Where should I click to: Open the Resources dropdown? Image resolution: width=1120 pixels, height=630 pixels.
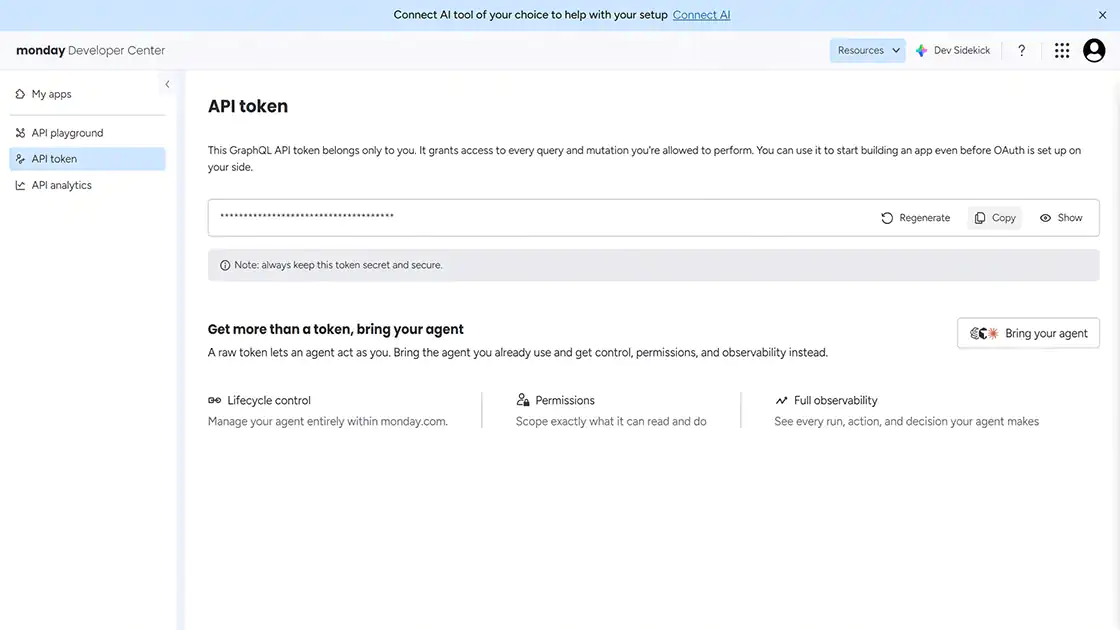(x=867, y=51)
